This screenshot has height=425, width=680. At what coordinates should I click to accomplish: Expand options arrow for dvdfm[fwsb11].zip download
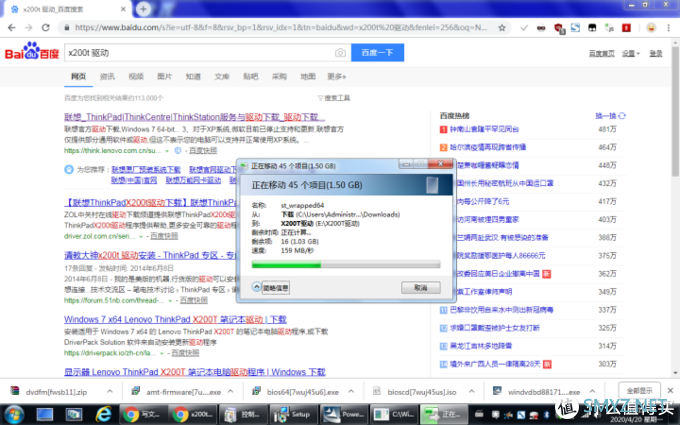pos(110,391)
